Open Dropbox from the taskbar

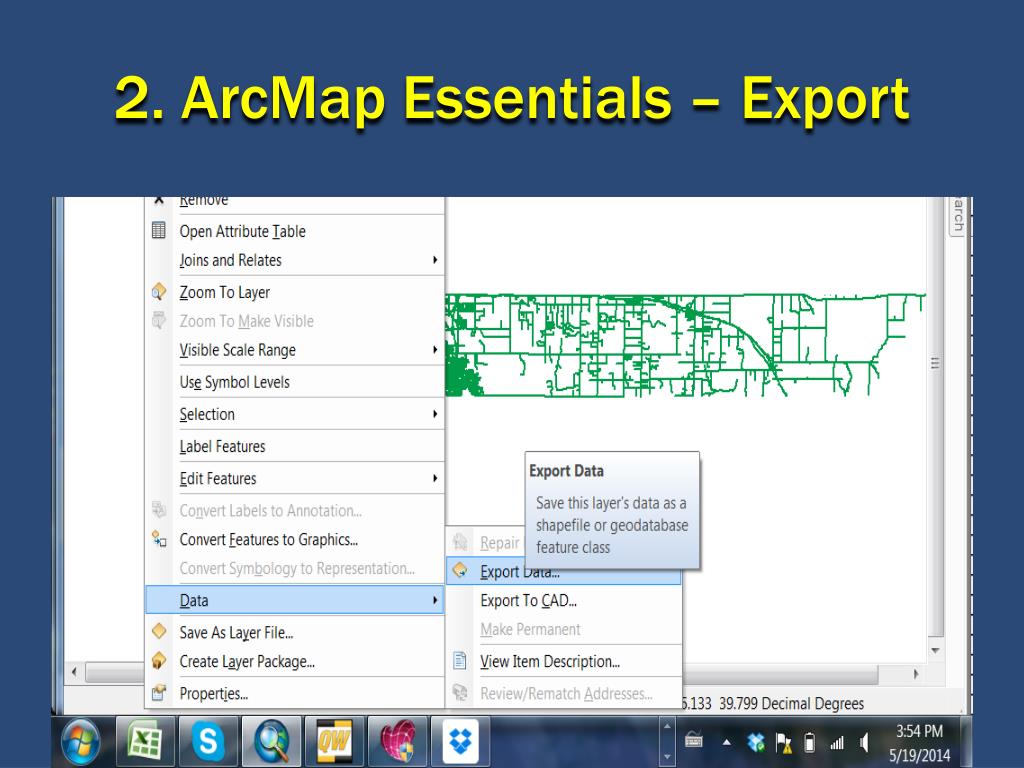460,740
